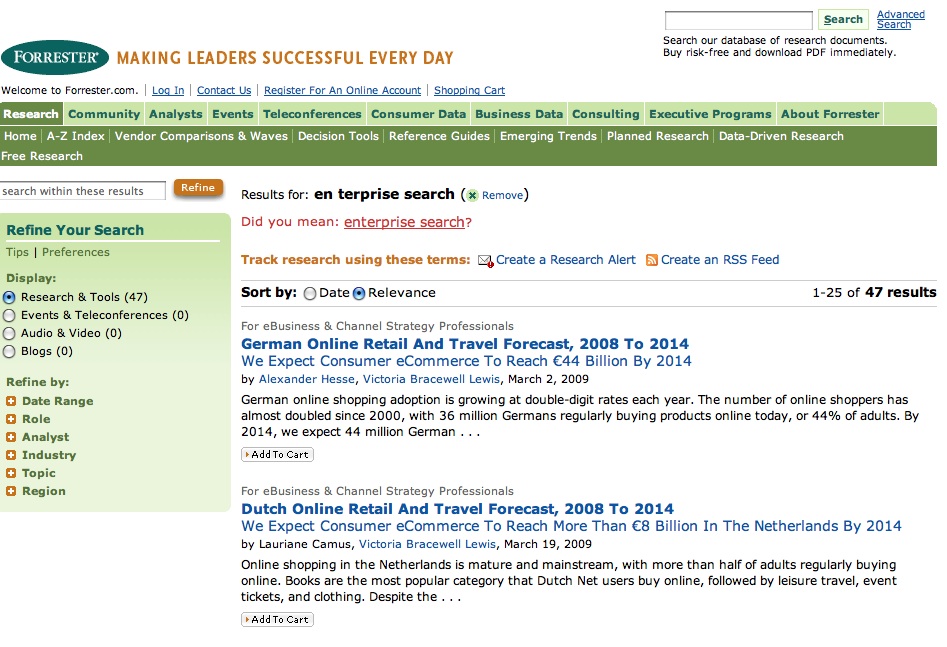Open German Online Retail And Travel Forecast
This screenshot has width=947, height=647.
pos(464,344)
